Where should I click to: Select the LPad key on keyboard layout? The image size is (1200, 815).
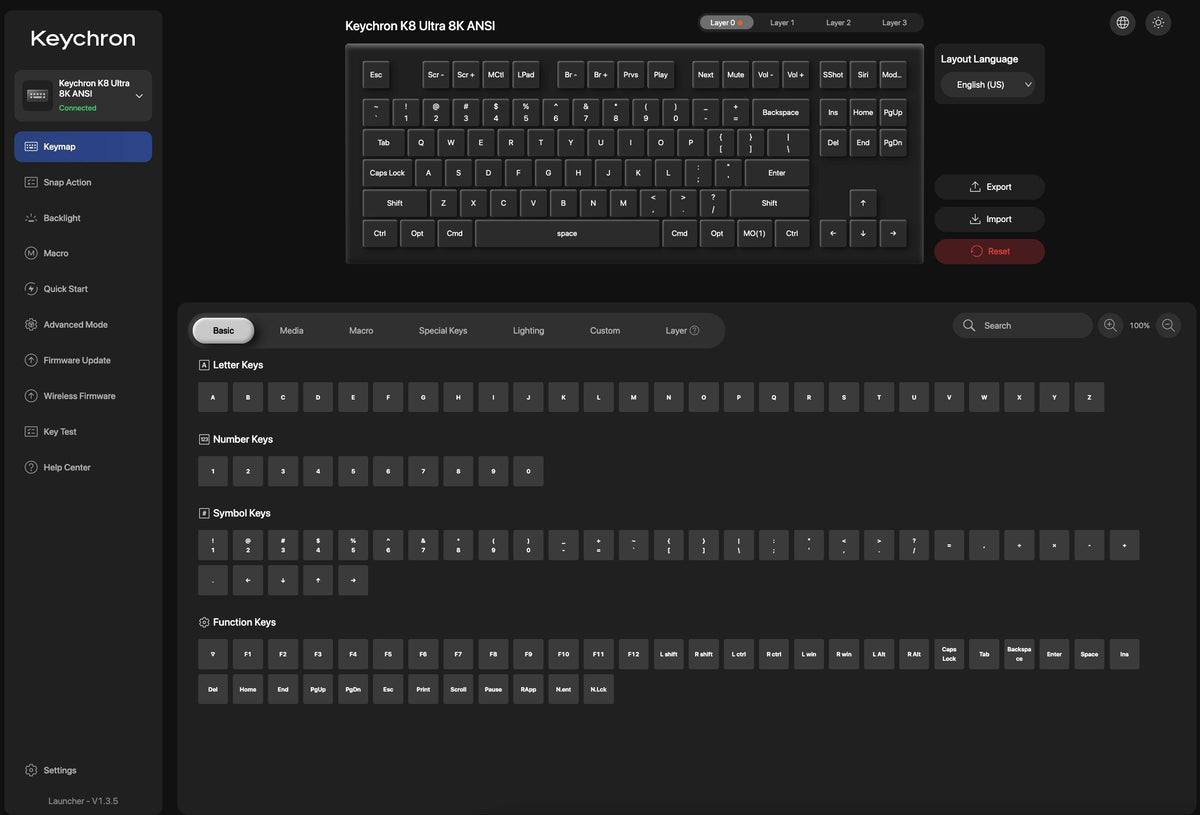[x=526, y=75]
